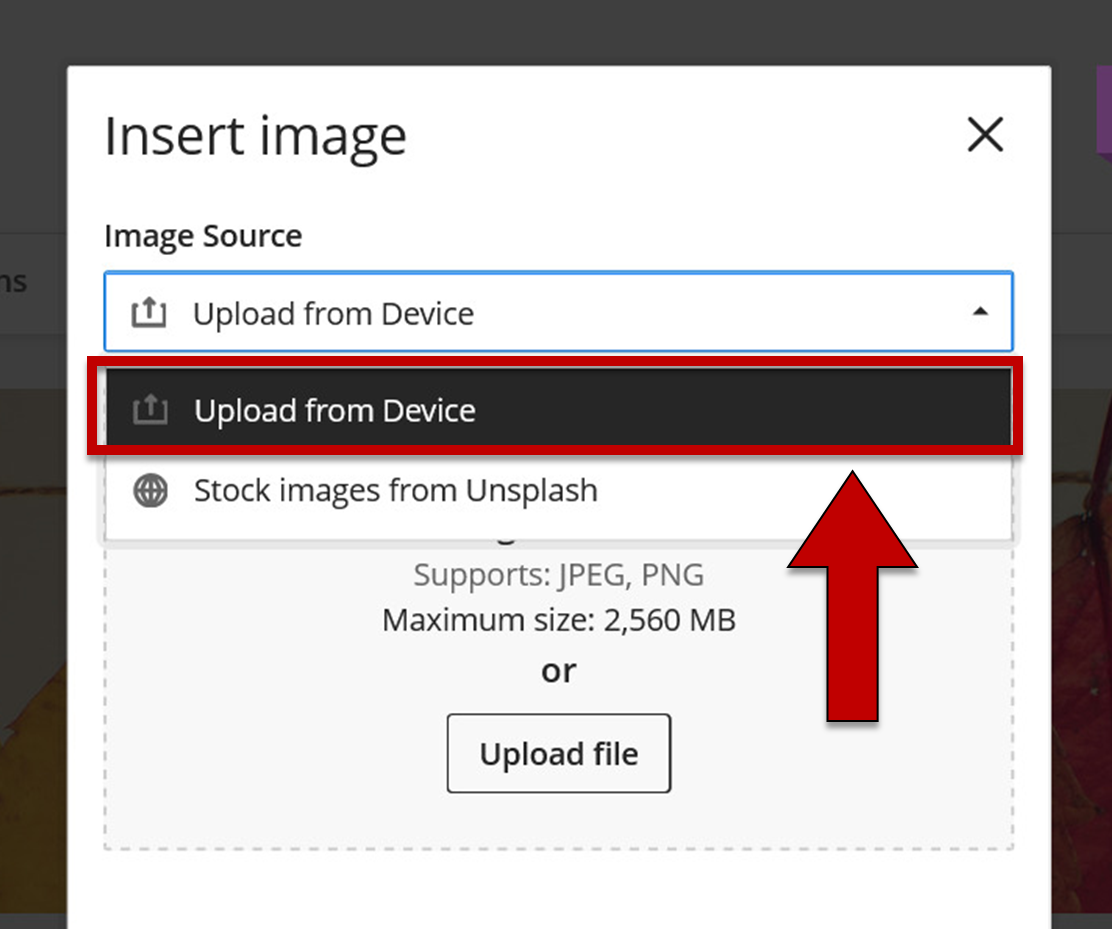Click the dimmed background above the dialog
Screen dimensions: 1112x929
click(x=556, y=32)
